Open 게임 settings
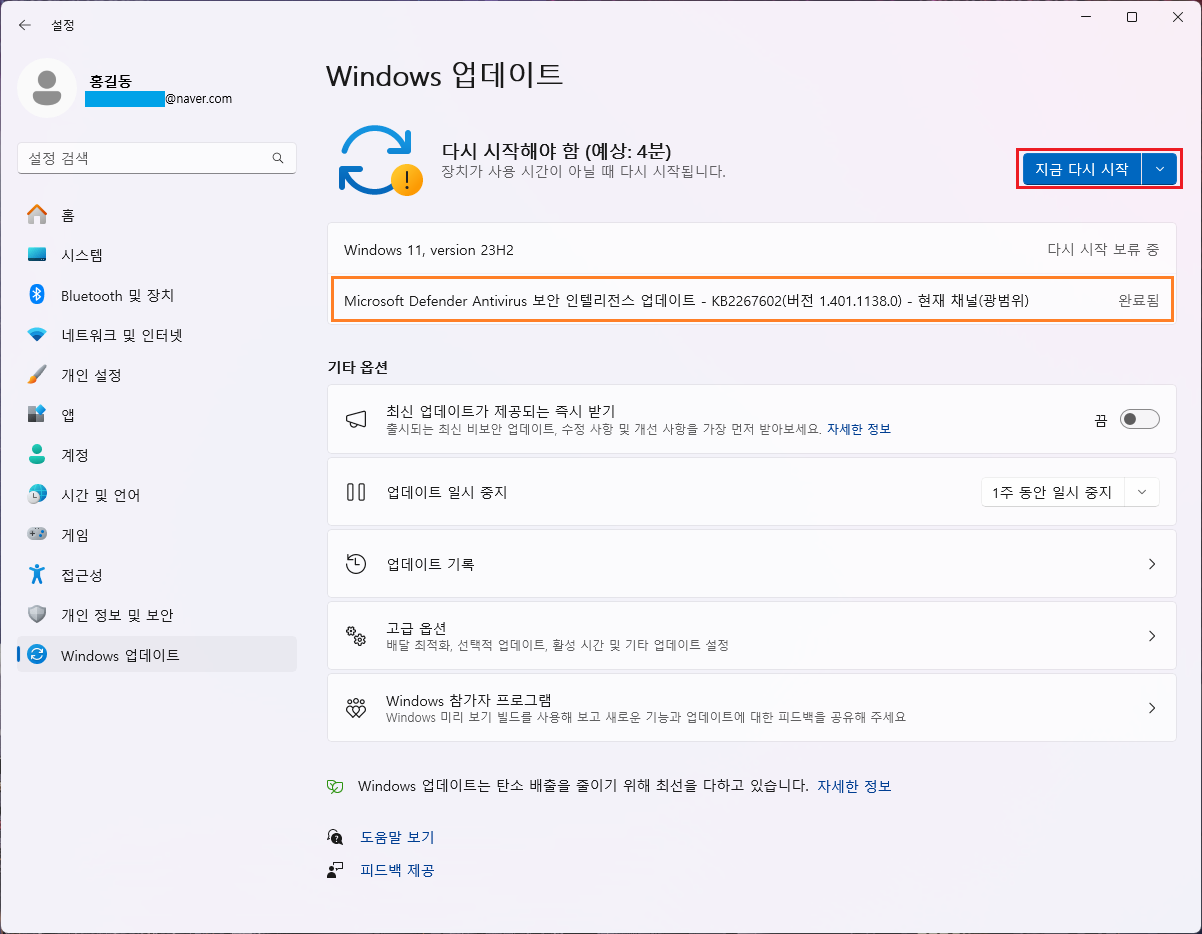Screen dimensions: 1202x934 [x=157, y=535]
